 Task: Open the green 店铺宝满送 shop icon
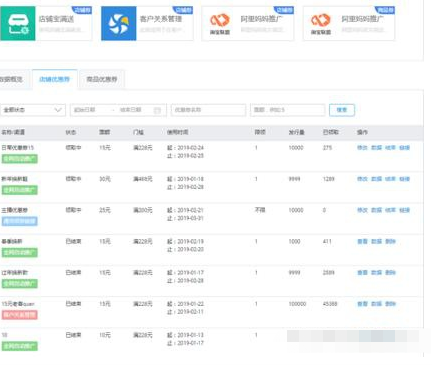point(18,23)
